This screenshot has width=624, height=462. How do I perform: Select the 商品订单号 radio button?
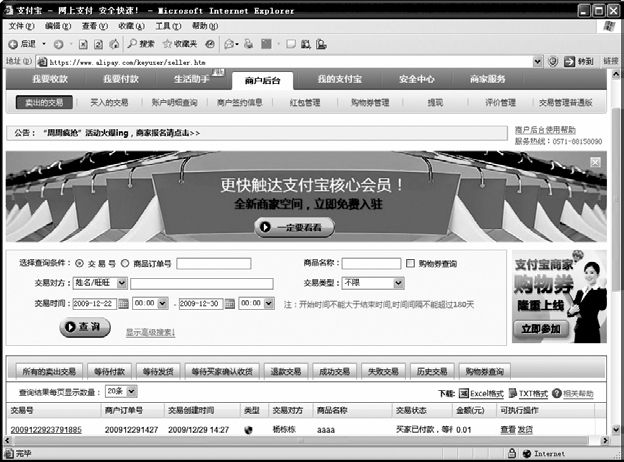click(x=125, y=263)
